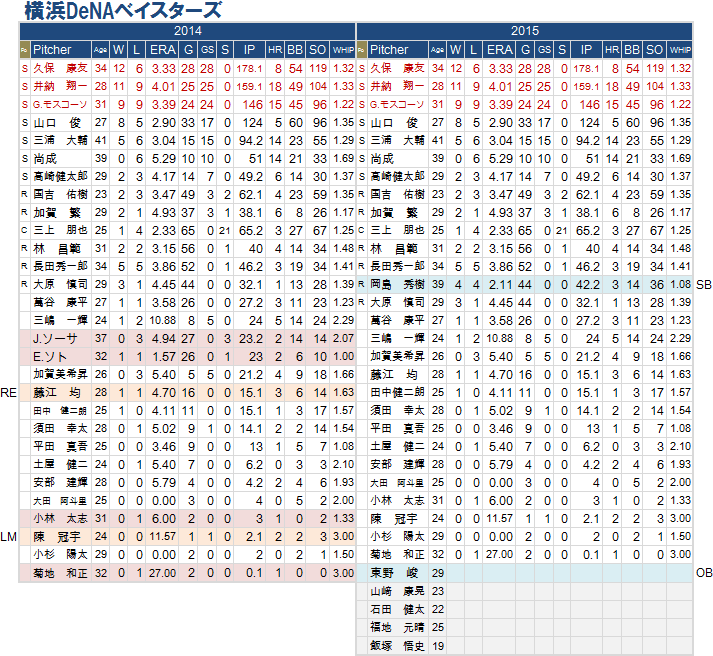Image resolution: width=713 pixels, height=656 pixels.
Task: Click the IP column header in 2014 table
Action: tap(249, 50)
